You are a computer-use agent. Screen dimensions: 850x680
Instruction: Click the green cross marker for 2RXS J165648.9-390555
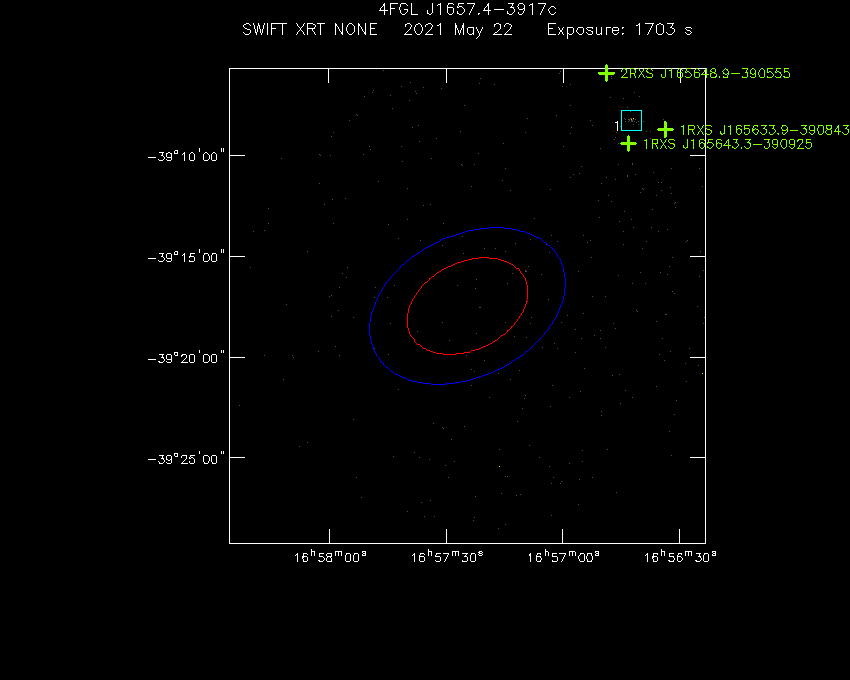coord(606,73)
